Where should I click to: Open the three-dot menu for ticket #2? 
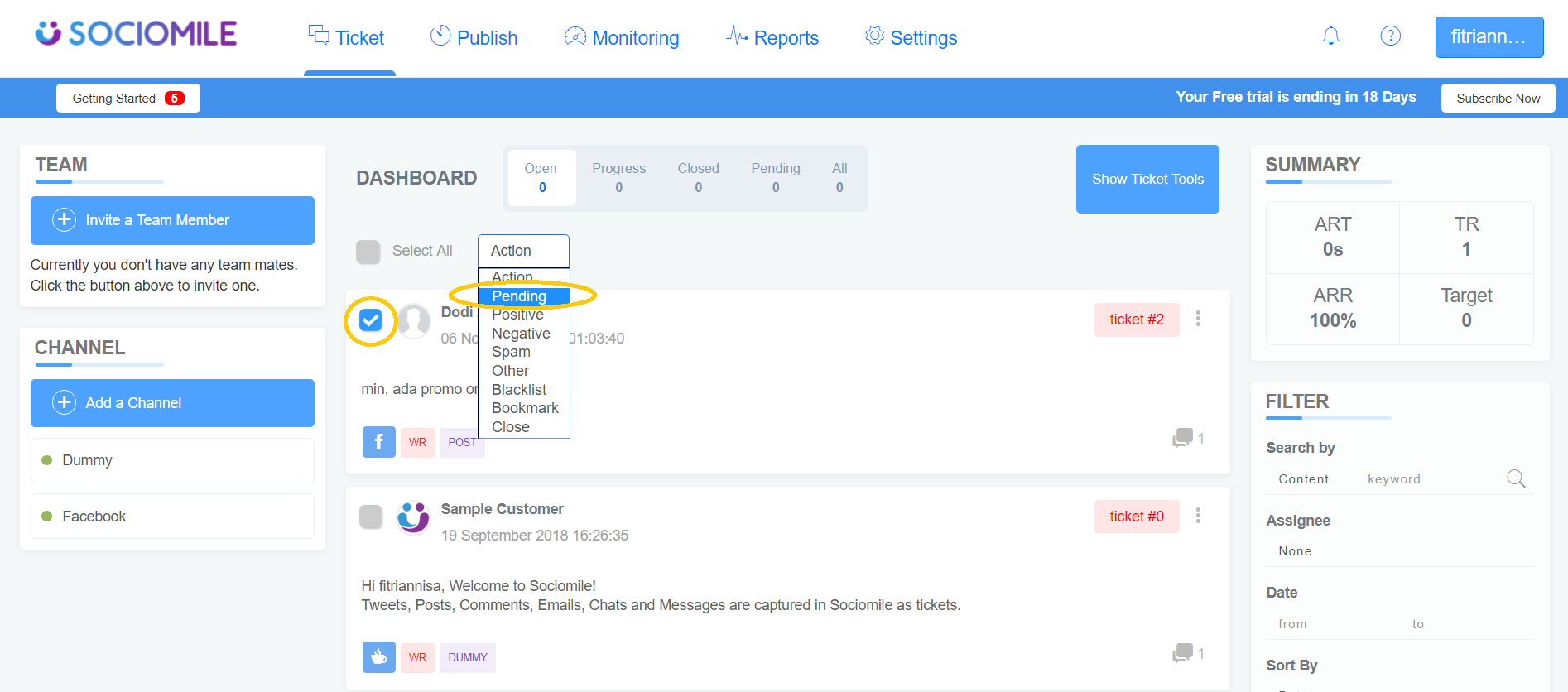(1197, 319)
